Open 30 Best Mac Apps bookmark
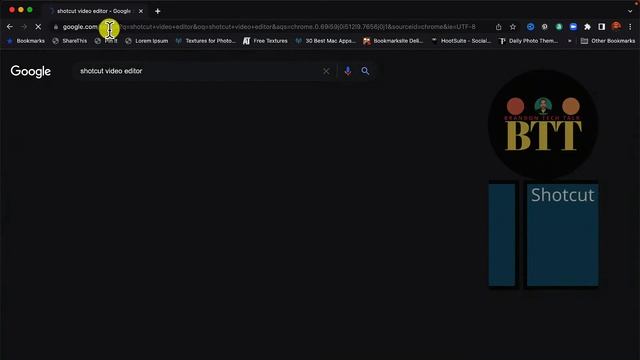Screen dimensions: 640x360 [326, 41]
